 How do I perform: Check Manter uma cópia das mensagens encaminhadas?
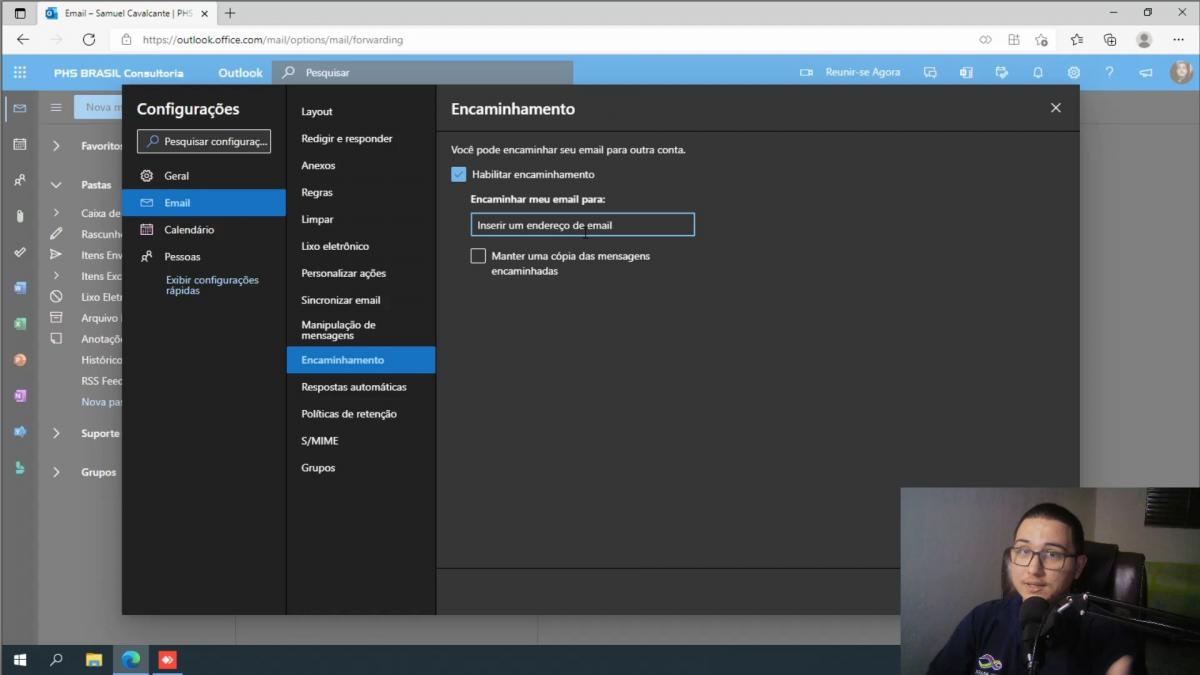[x=478, y=256]
